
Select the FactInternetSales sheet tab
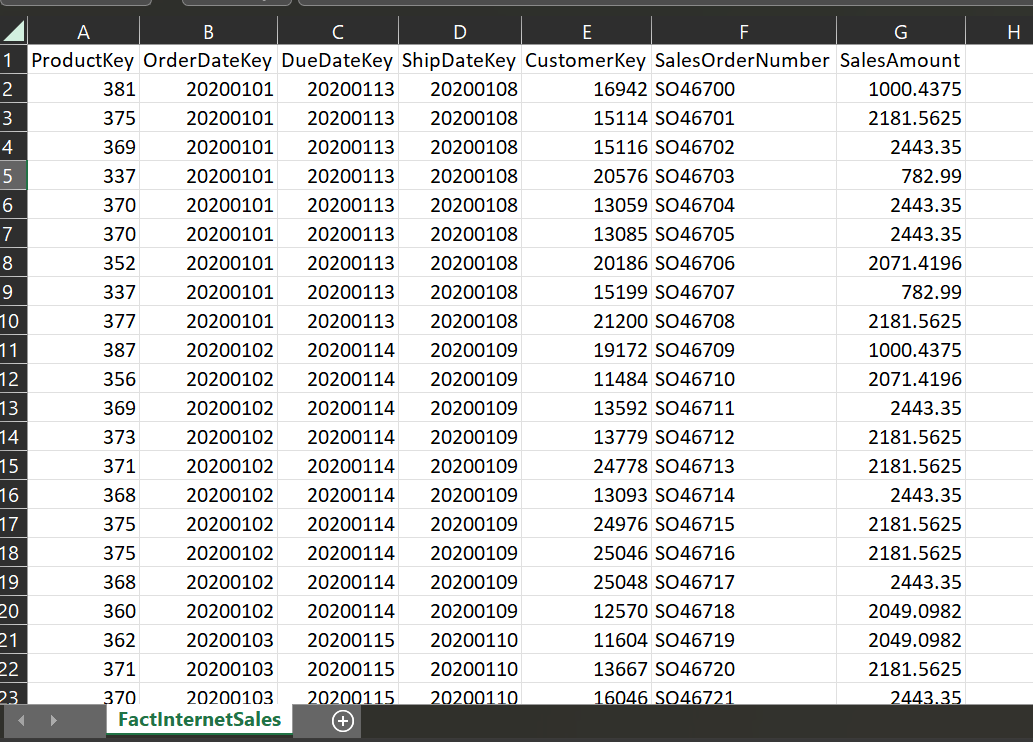pyautogui.click(x=198, y=720)
